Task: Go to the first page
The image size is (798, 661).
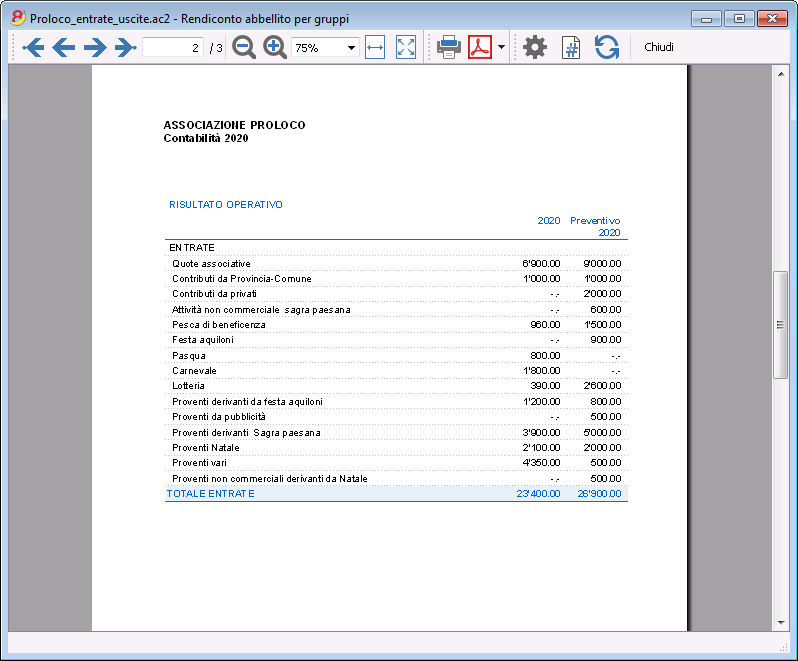Action: coord(33,47)
